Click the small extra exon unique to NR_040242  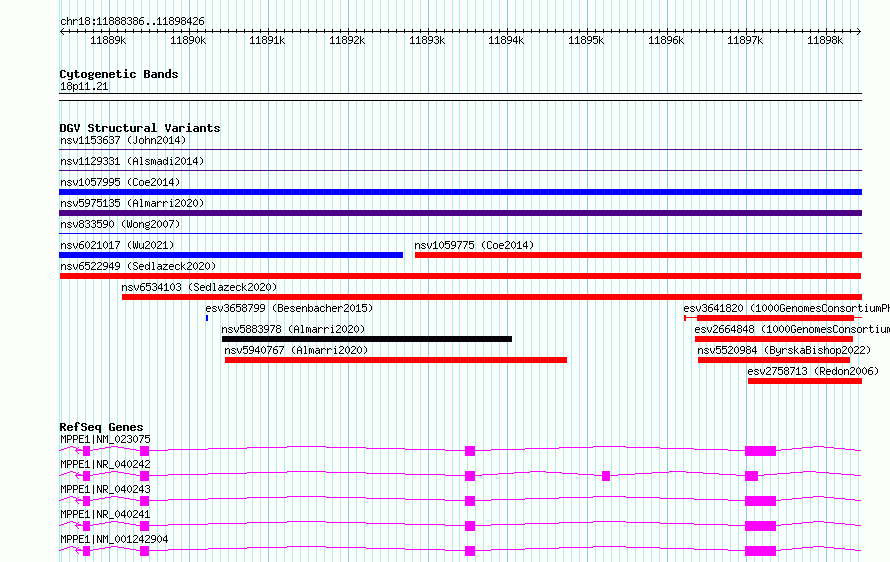(x=606, y=476)
